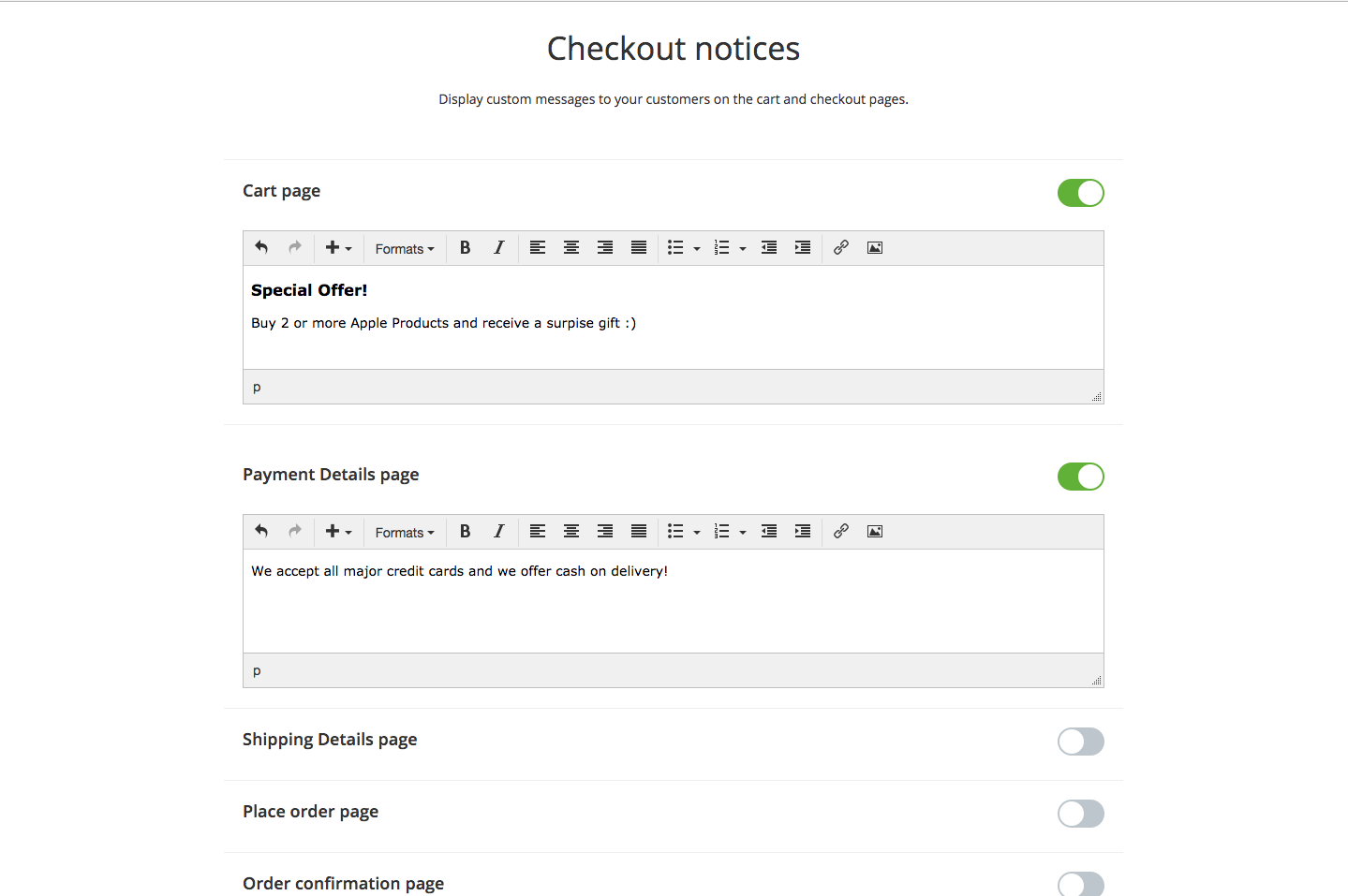Screen dimensions: 1348x896
Task: Insert a link in the Cart page editor
Action: pyautogui.click(x=841, y=248)
